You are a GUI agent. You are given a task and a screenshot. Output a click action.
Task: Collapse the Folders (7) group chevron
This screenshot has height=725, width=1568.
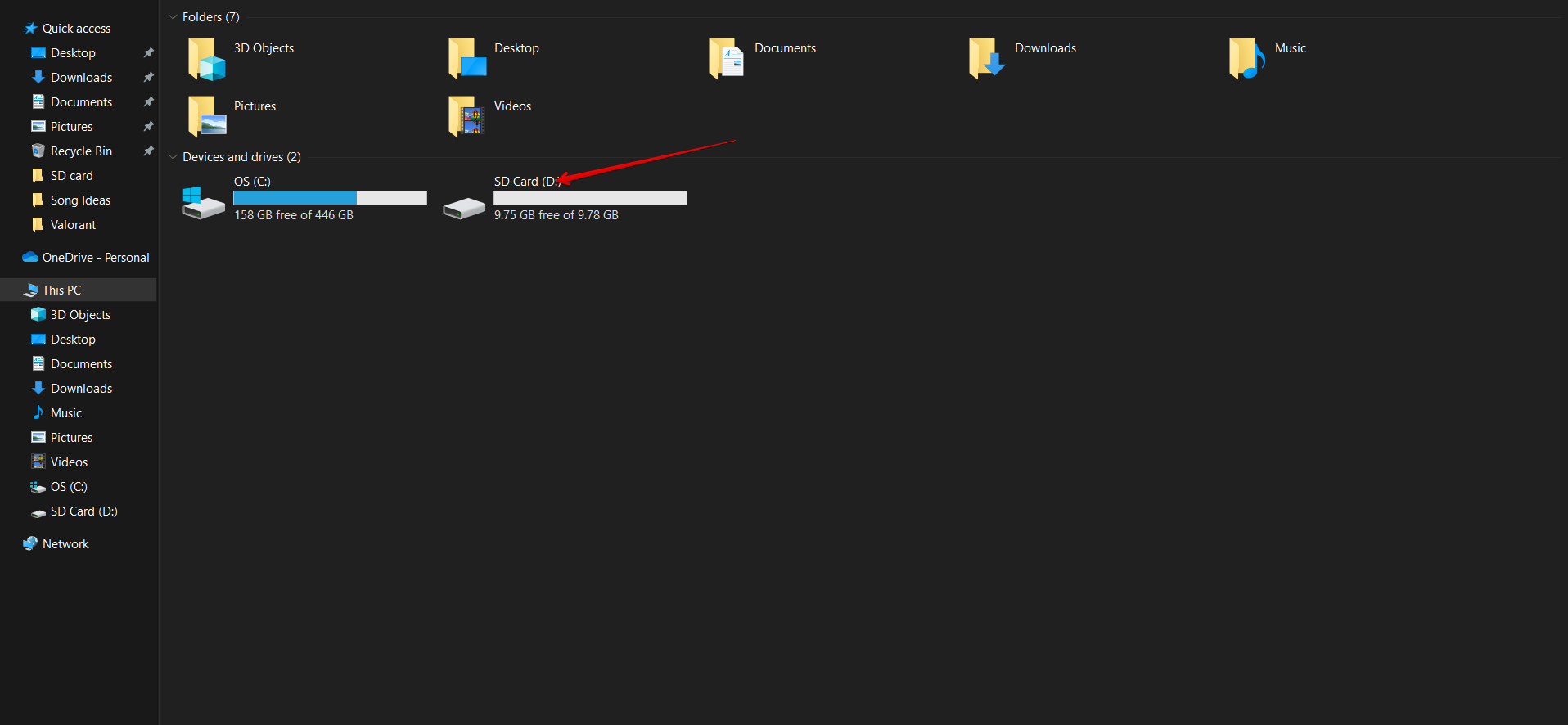pyautogui.click(x=173, y=17)
